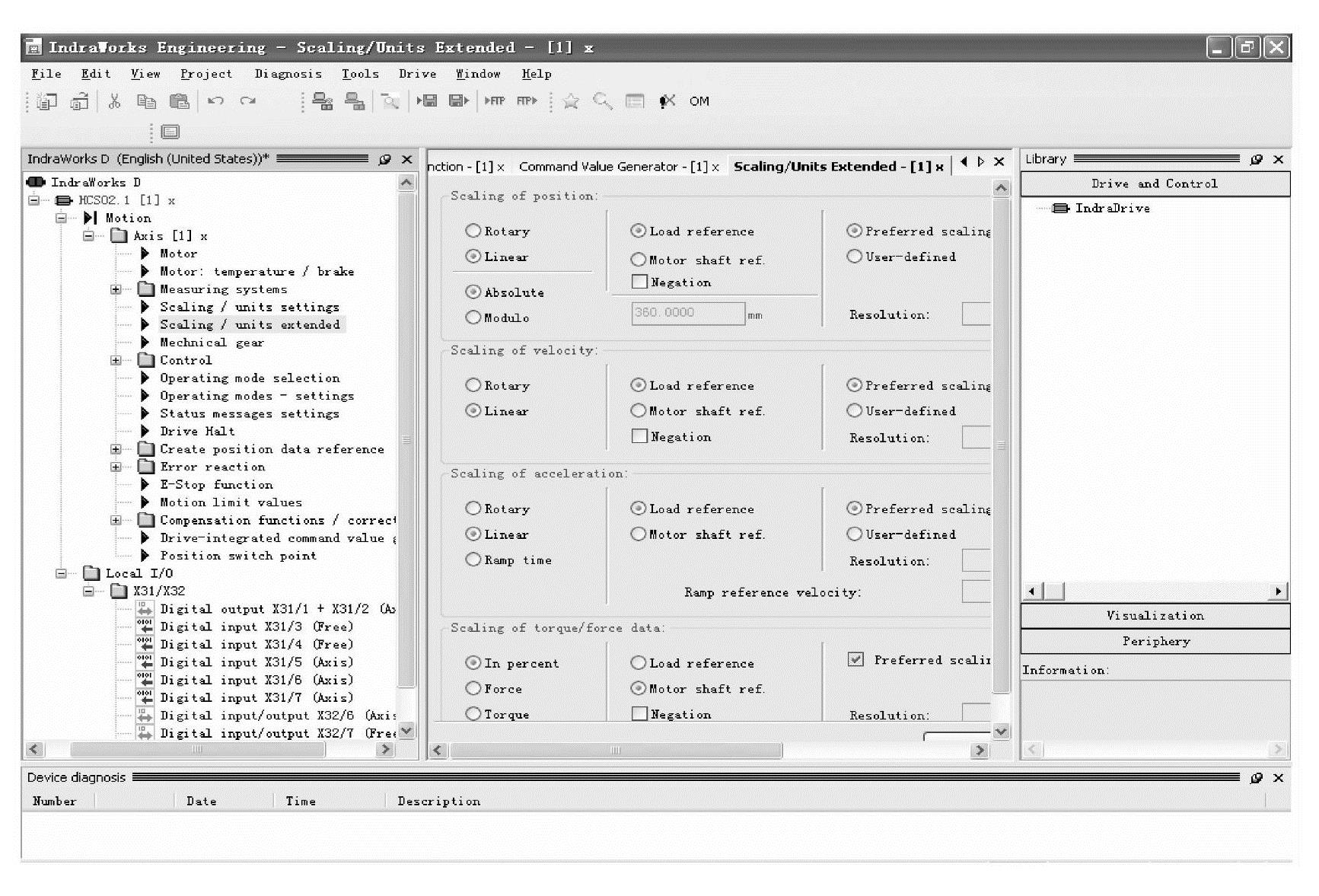Pin the Device diagnosis panel
Viewport: 1319px width, 896px height.
pyautogui.click(x=1256, y=777)
